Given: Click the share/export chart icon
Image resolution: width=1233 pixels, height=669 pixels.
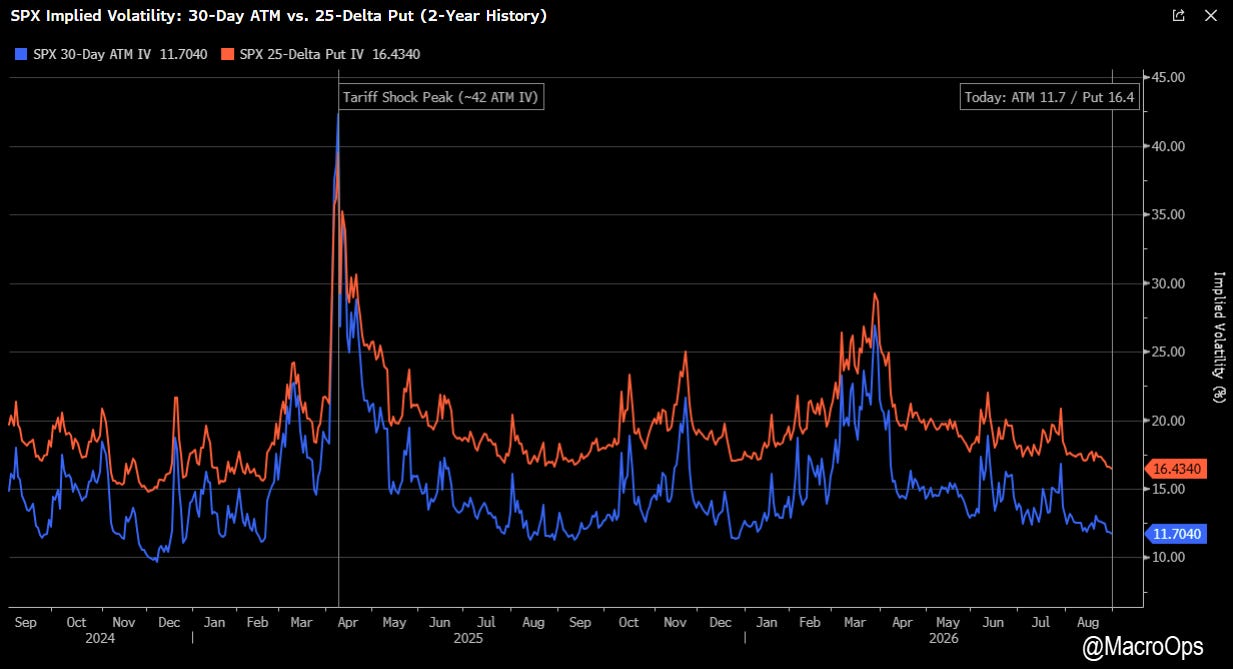Looking at the screenshot, I should (x=1179, y=15).
